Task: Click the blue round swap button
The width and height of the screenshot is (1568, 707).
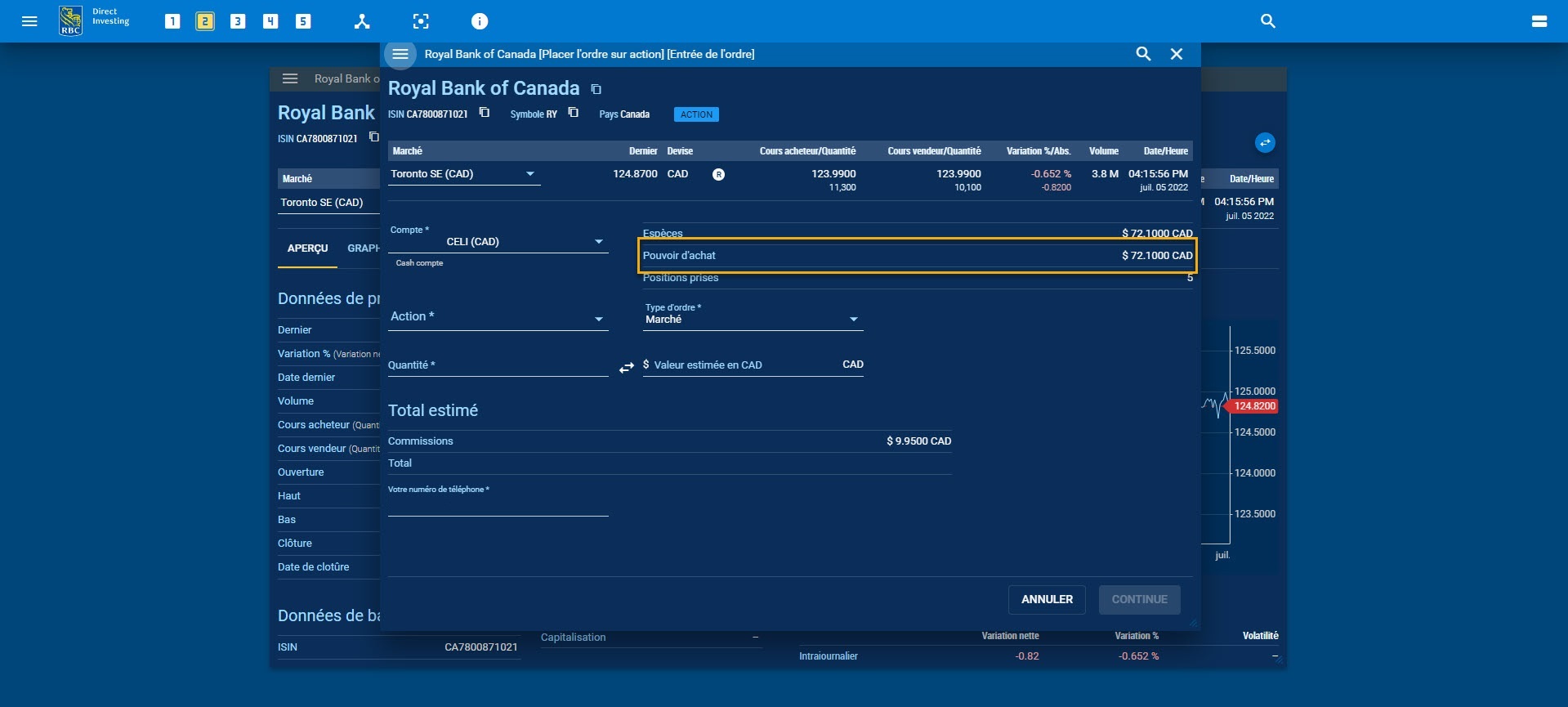Action: point(1265,143)
